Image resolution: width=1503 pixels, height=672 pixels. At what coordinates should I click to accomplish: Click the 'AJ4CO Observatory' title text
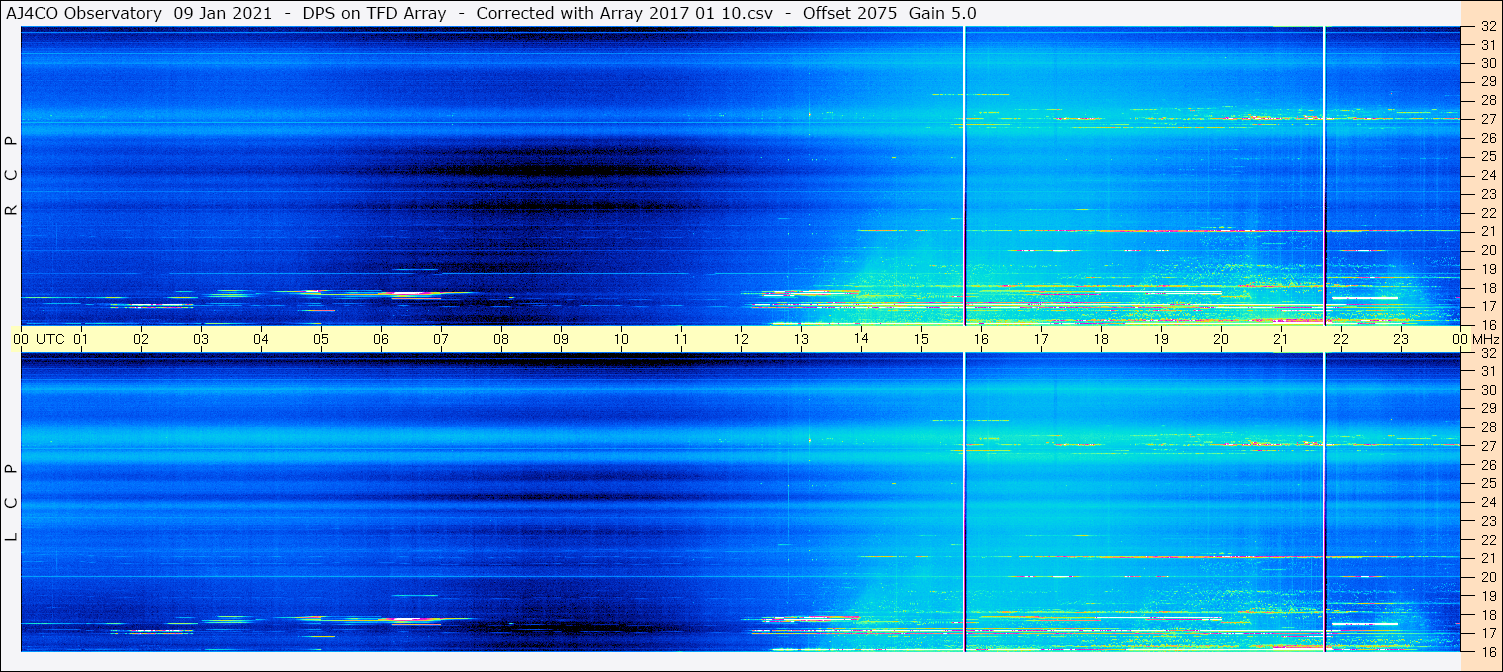pos(84,14)
